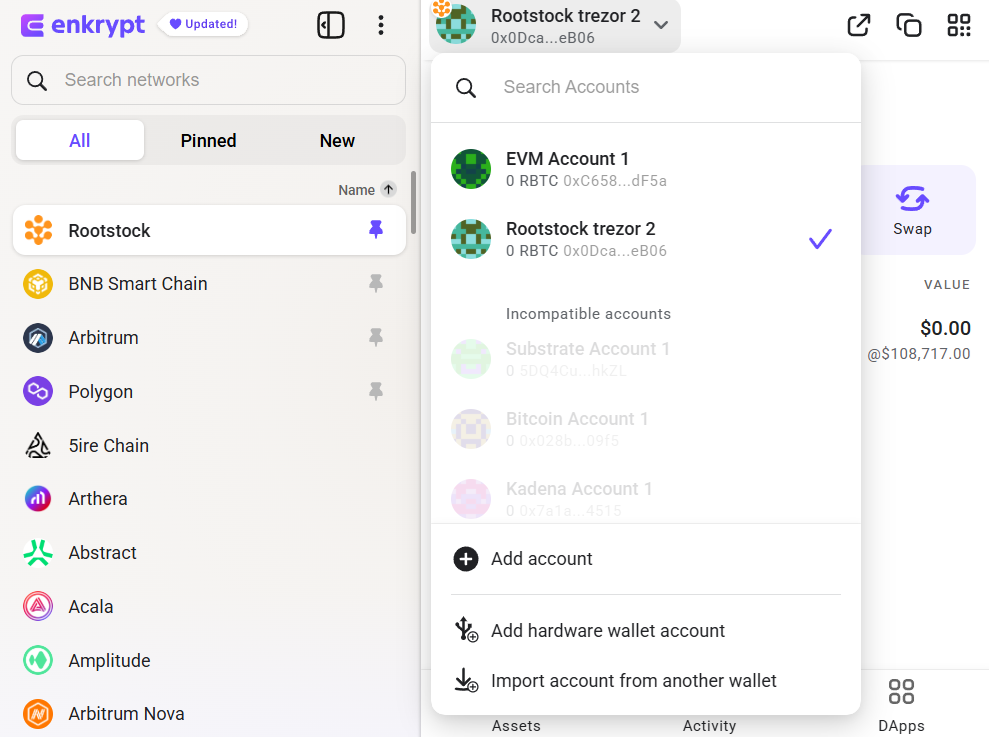Select Arthera network name
Image resolution: width=989 pixels, height=737 pixels.
click(98, 498)
